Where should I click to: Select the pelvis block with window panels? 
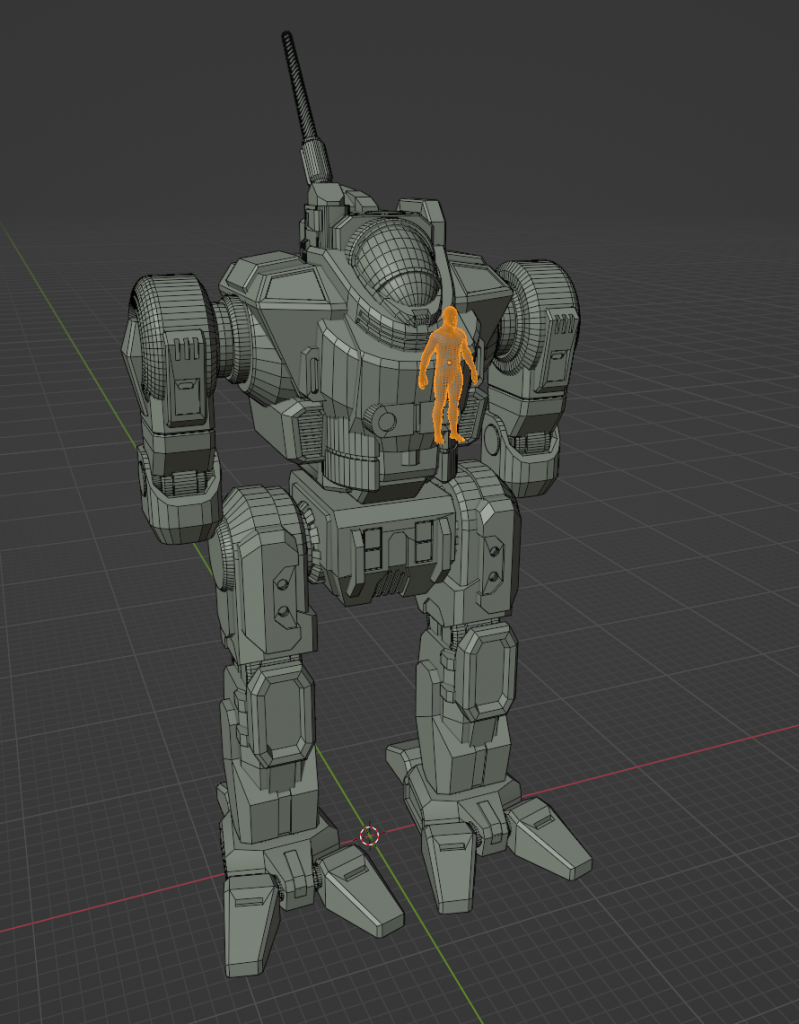390,545
